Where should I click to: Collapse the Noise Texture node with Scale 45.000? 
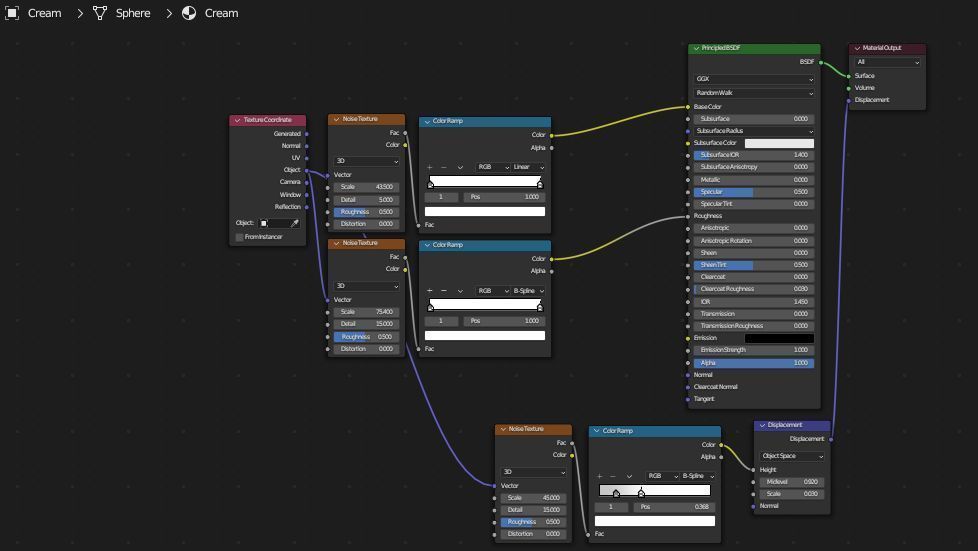503,429
